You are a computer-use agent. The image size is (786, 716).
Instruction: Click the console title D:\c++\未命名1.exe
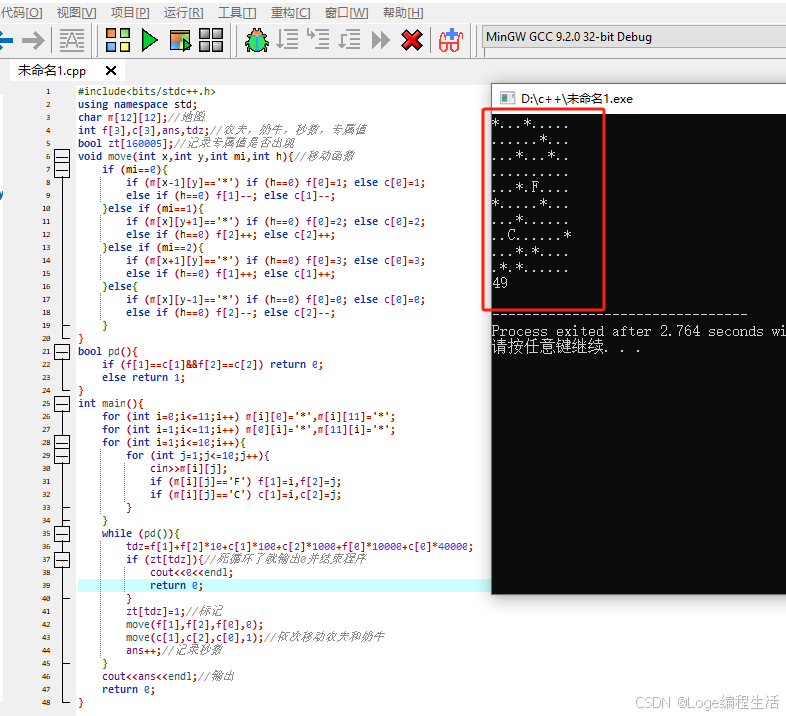pyautogui.click(x=576, y=99)
